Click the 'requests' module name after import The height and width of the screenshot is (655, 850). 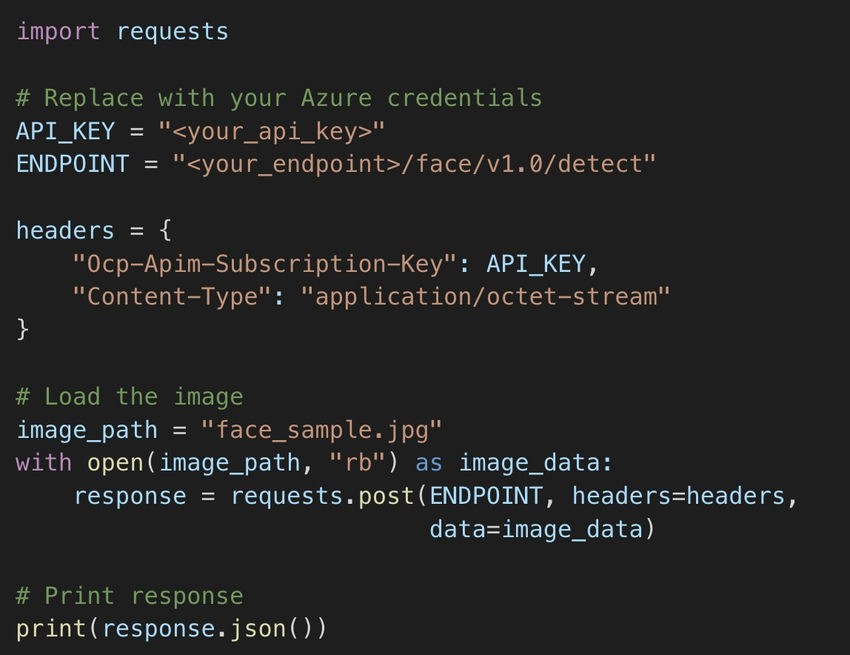click(x=172, y=31)
